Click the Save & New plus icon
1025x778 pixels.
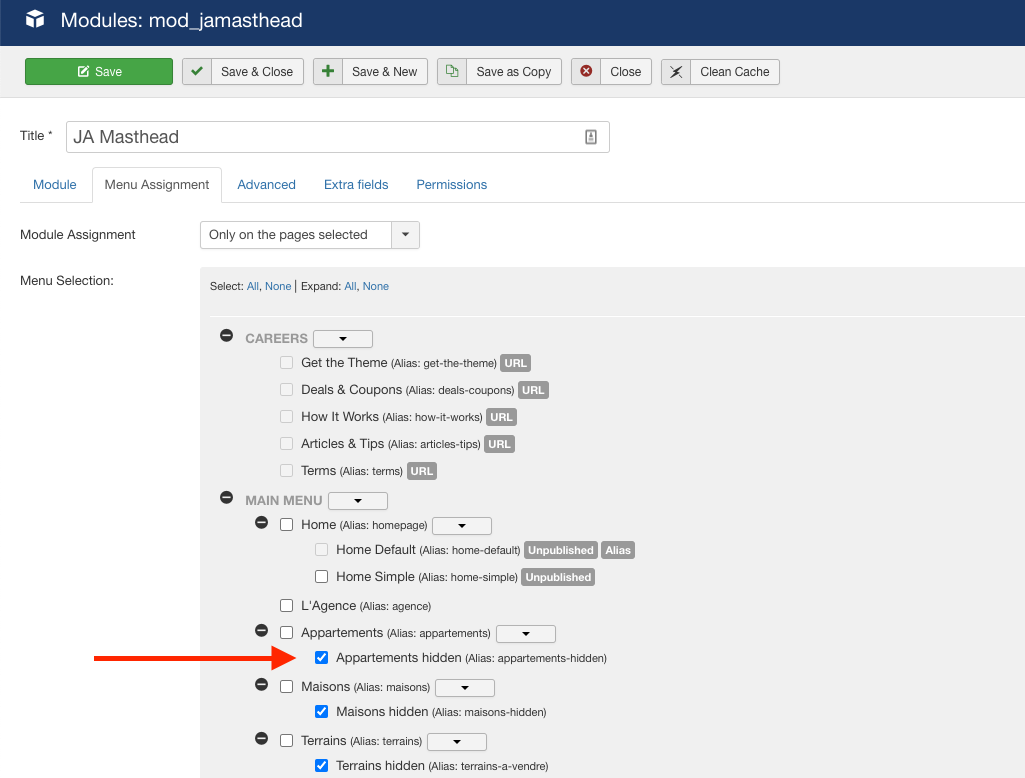[328, 72]
